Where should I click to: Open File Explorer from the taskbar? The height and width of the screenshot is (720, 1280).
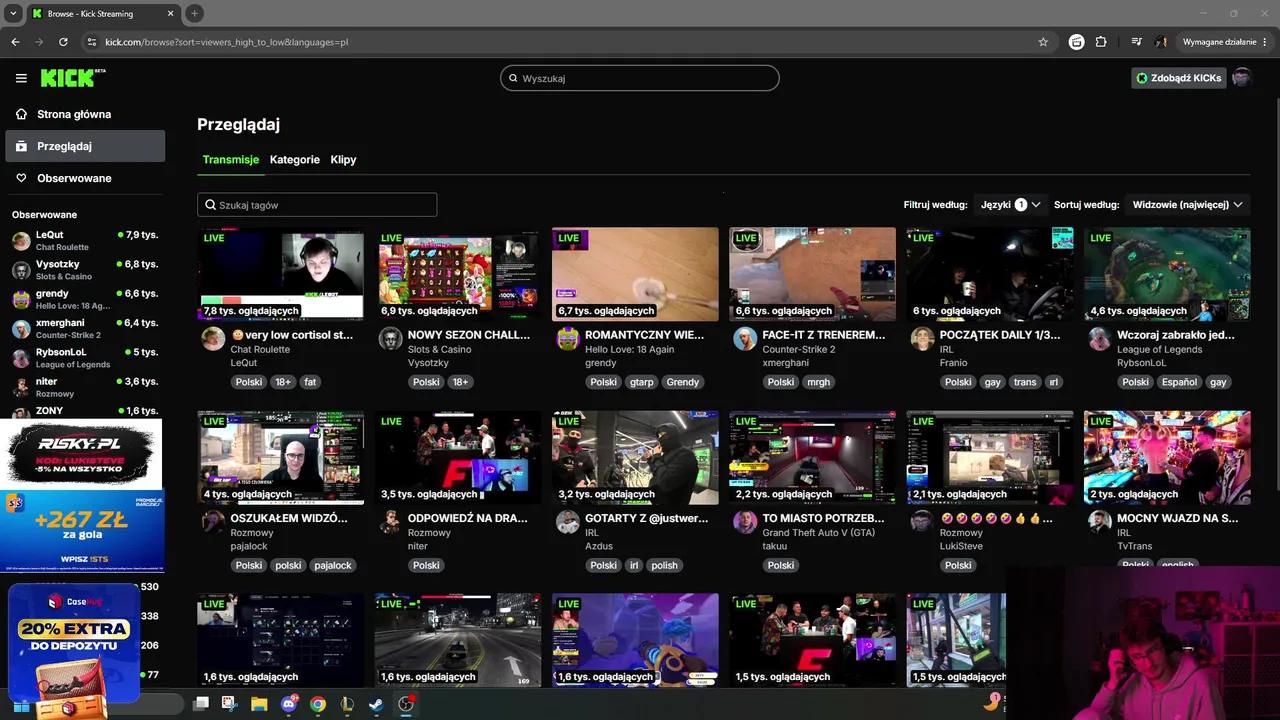[259, 704]
